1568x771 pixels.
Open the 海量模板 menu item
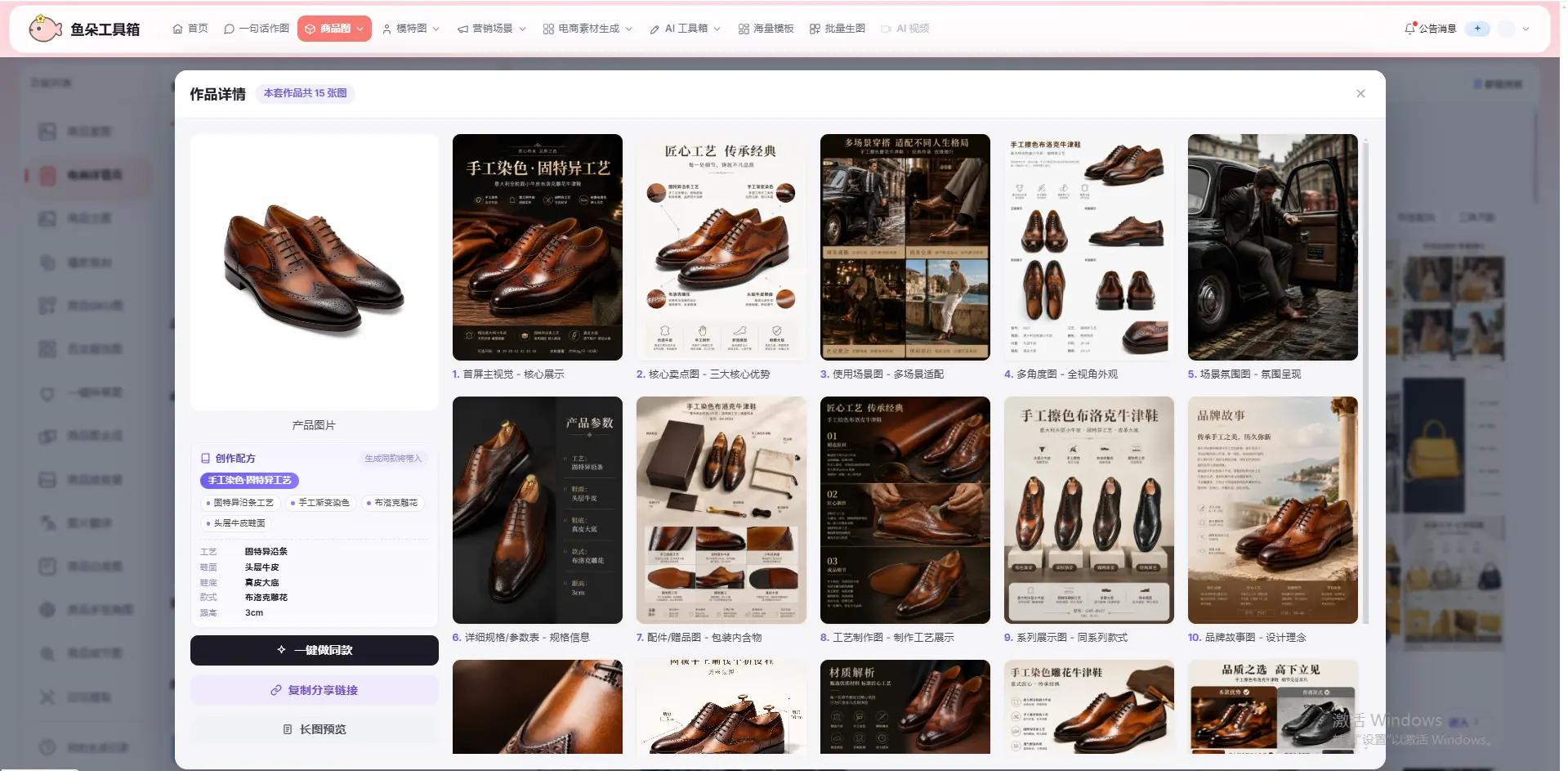(766, 29)
